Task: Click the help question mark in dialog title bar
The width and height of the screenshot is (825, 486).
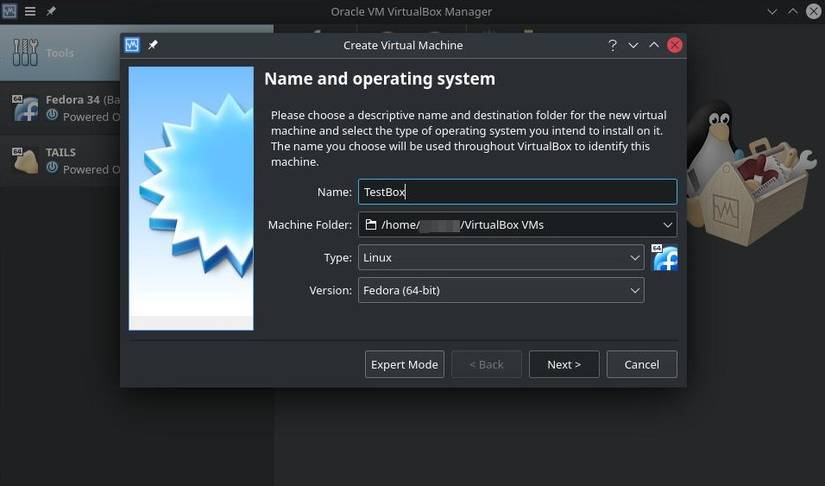Action: [x=612, y=45]
